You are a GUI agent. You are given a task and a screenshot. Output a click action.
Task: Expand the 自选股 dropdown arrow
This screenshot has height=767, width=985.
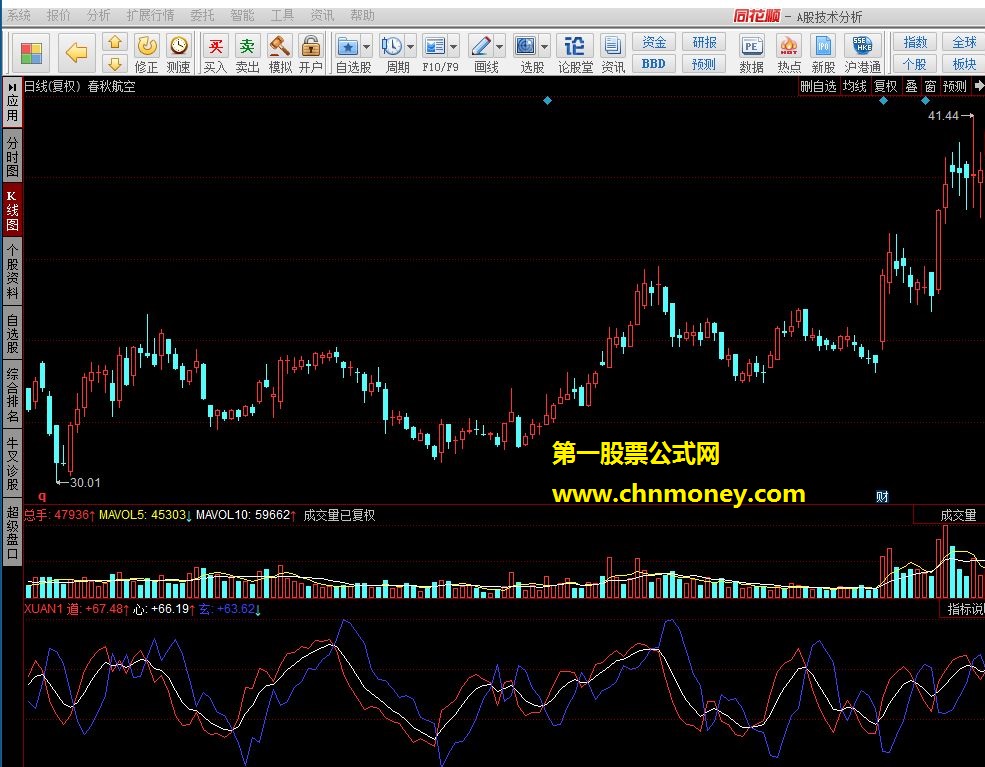pos(366,46)
